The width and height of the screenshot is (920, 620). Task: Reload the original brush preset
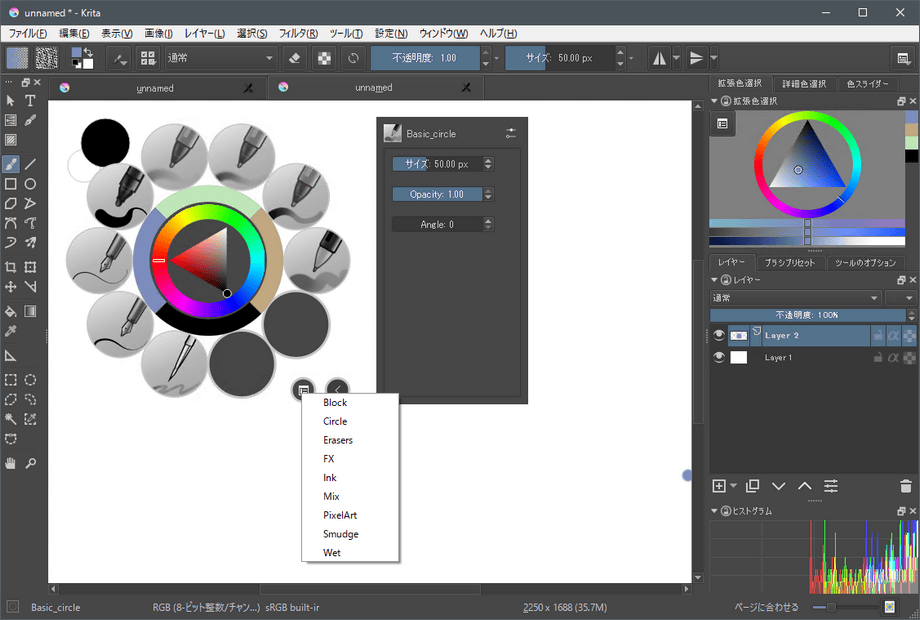click(353, 58)
